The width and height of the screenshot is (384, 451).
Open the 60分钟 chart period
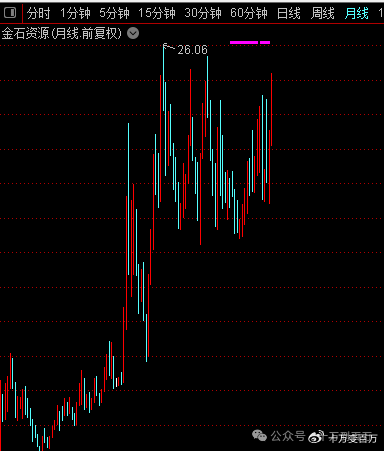[x=249, y=13]
